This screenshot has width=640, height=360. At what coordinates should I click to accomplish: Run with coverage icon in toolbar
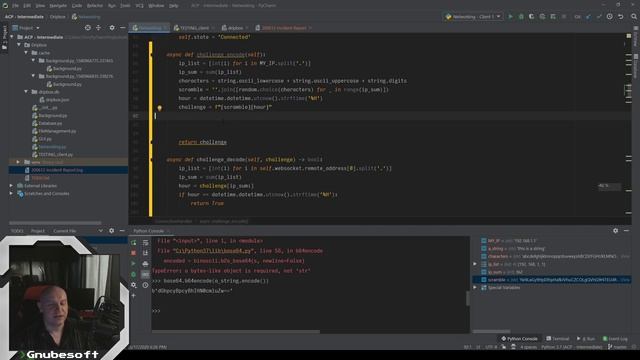click(x=531, y=17)
